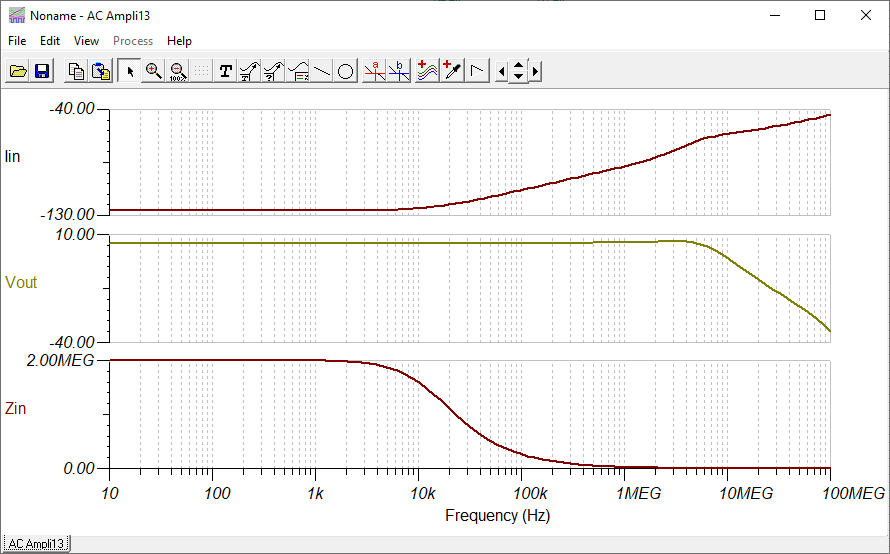Click the 1k frequency tick label
This screenshot has width=890, height=554.
315,494
